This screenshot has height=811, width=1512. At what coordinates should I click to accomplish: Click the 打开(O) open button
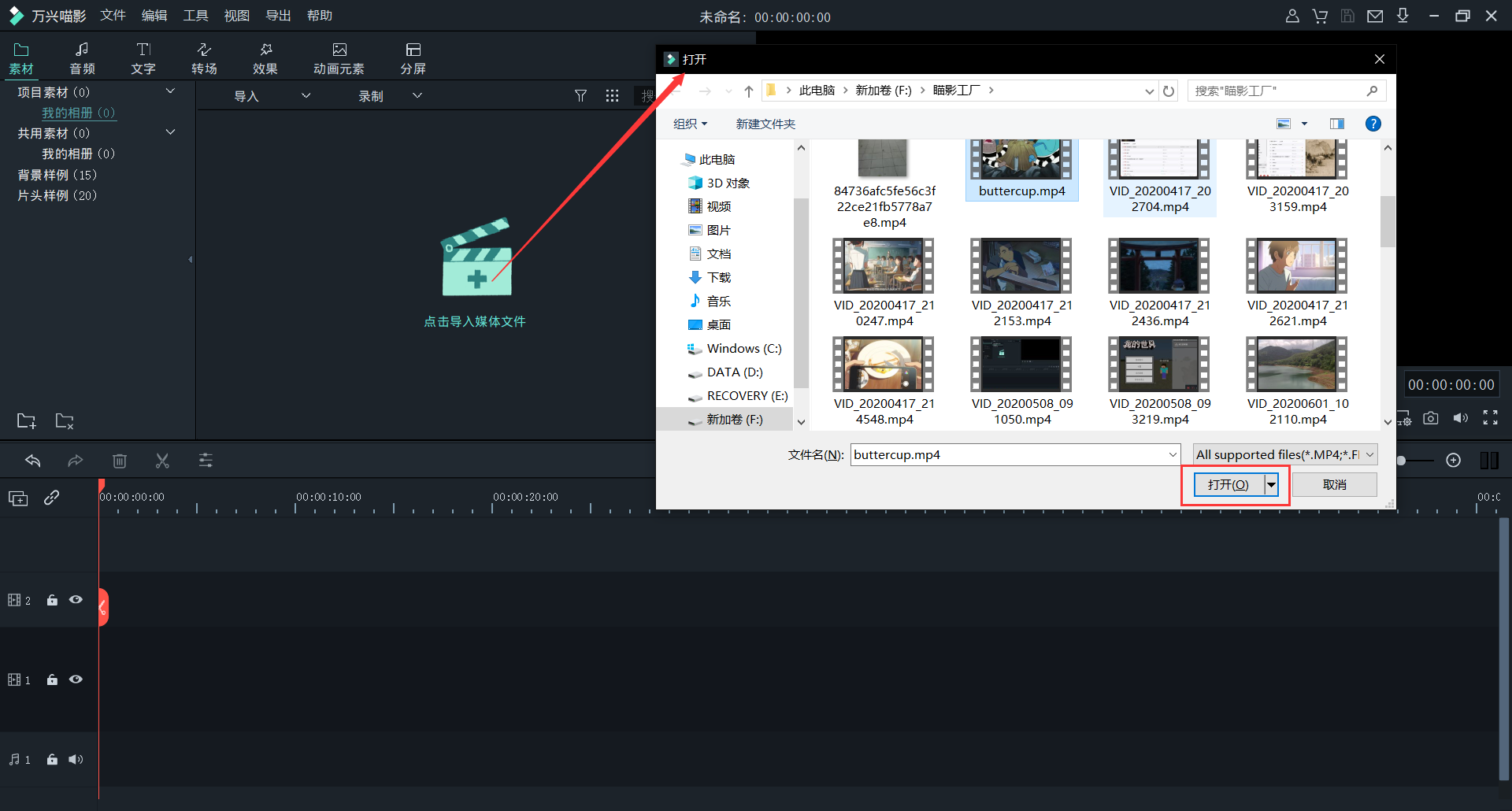1228,484
